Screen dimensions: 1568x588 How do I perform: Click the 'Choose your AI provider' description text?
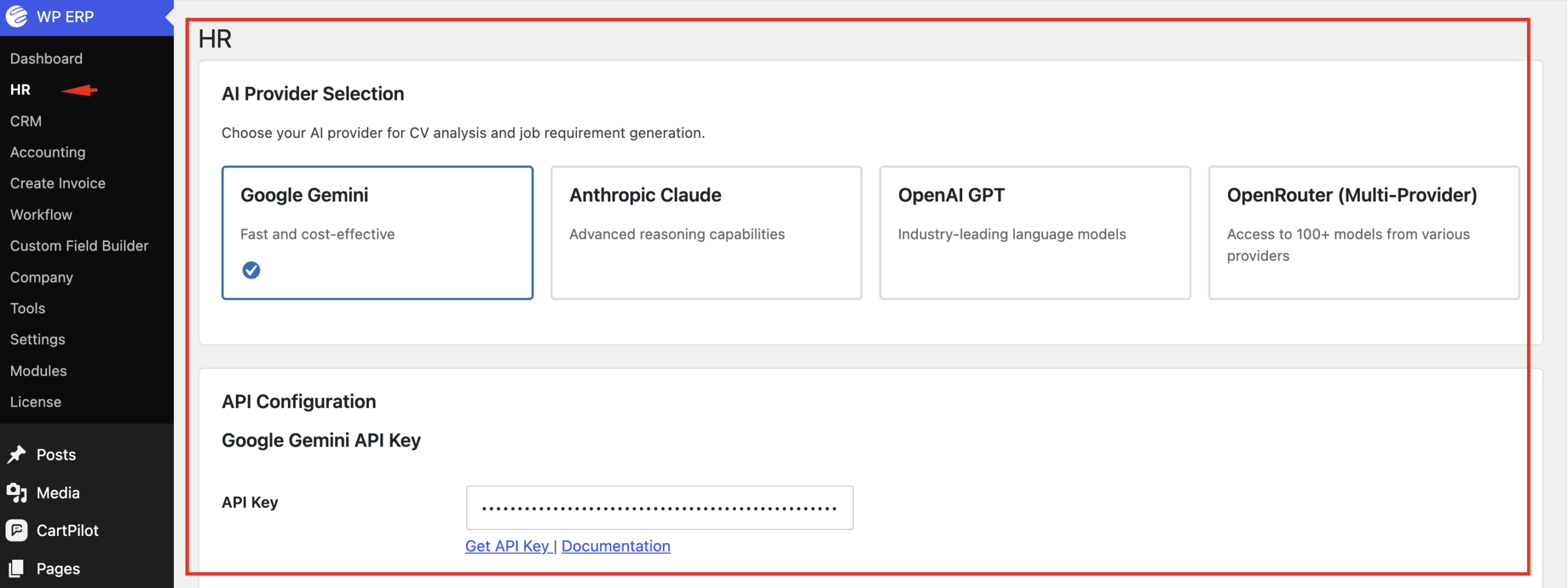click(463, 133)
